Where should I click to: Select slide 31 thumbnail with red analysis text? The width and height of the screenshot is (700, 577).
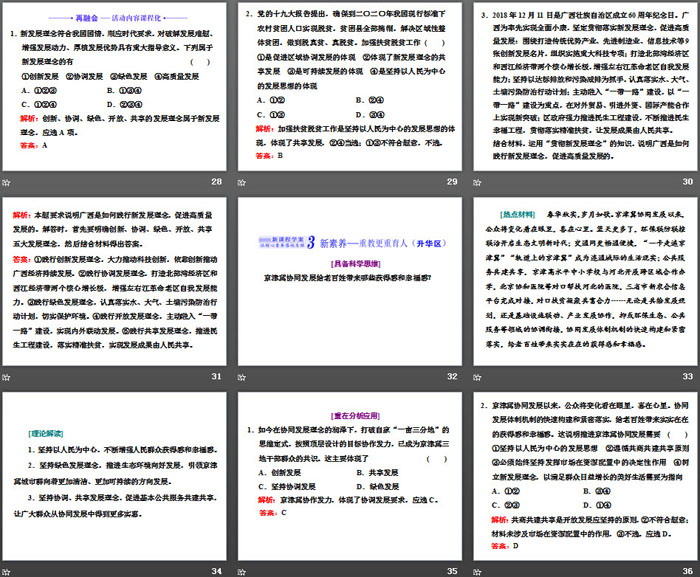pyautogui.click(x=115, y=281)
